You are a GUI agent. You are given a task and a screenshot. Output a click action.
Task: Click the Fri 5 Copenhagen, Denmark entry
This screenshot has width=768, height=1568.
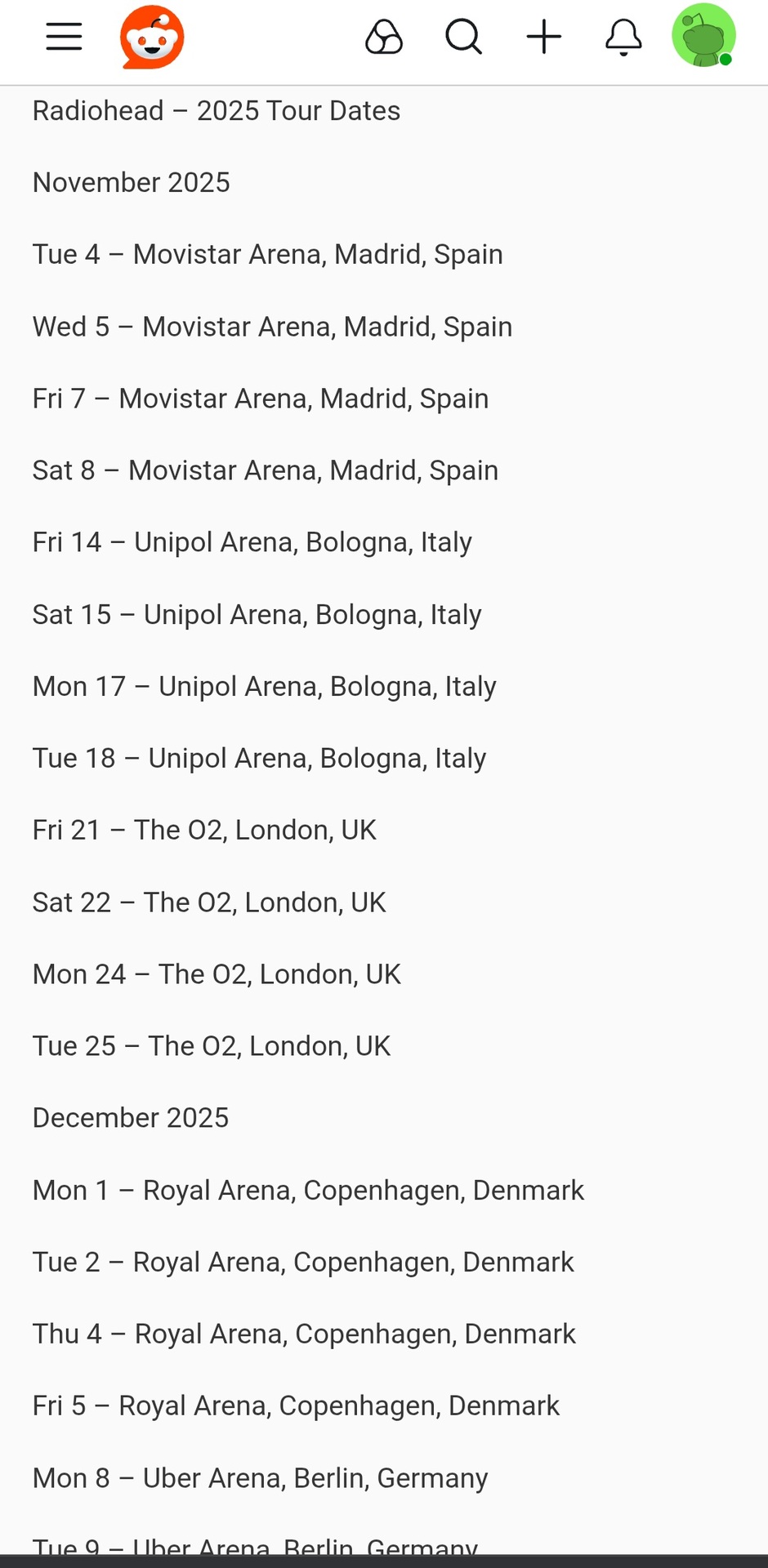(296, 1406)
